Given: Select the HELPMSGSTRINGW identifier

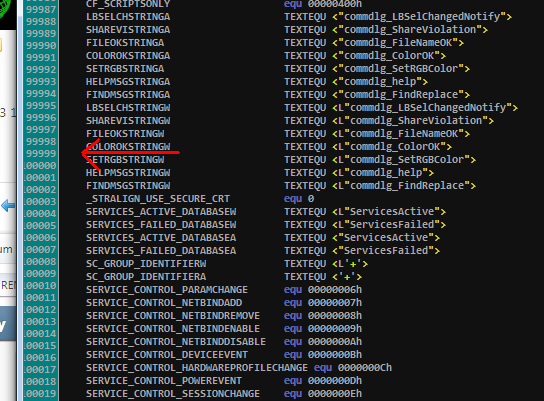Looking at the screenshot, I should click(128, 173).
